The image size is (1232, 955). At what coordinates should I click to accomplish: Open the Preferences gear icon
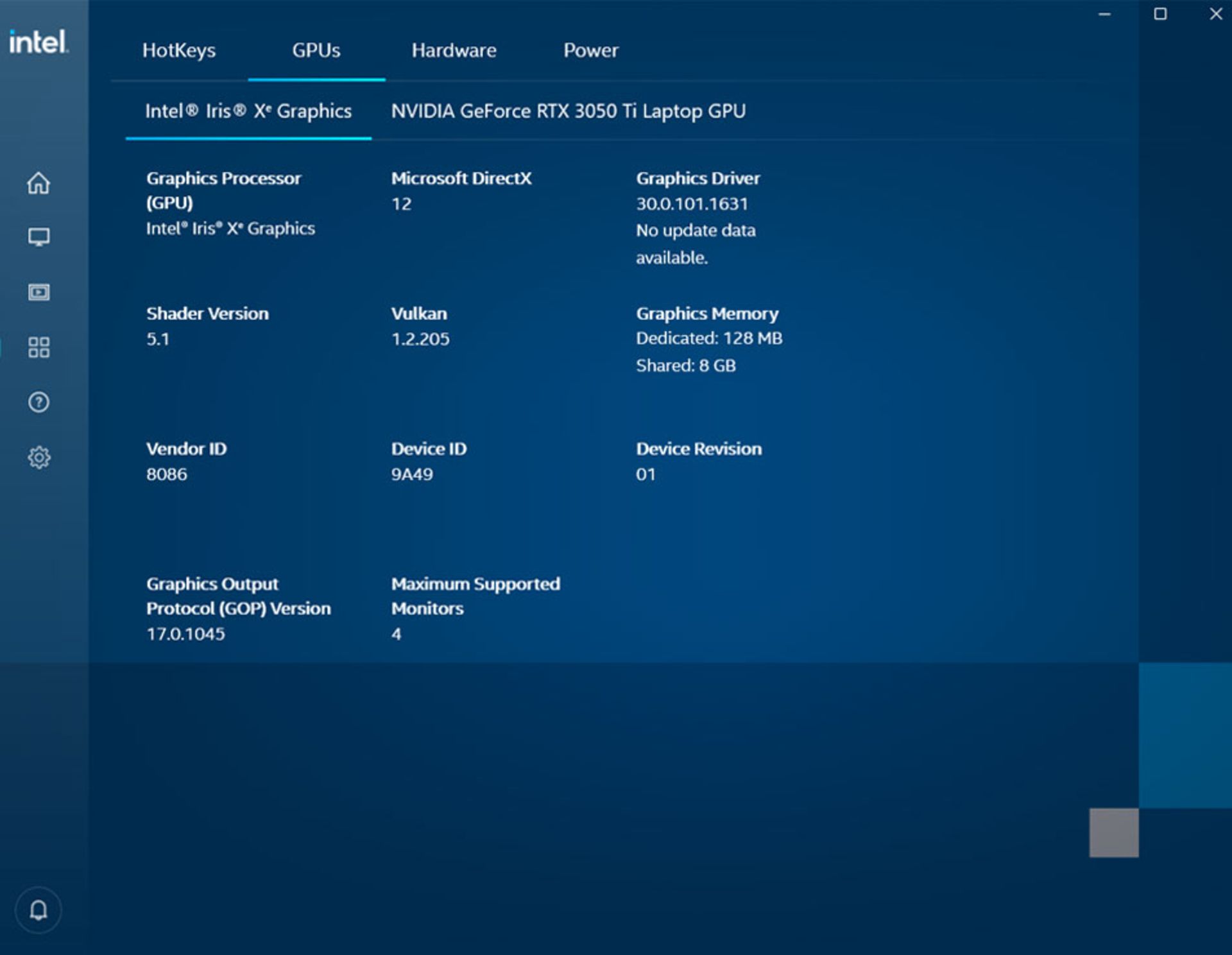pos(38,458)
